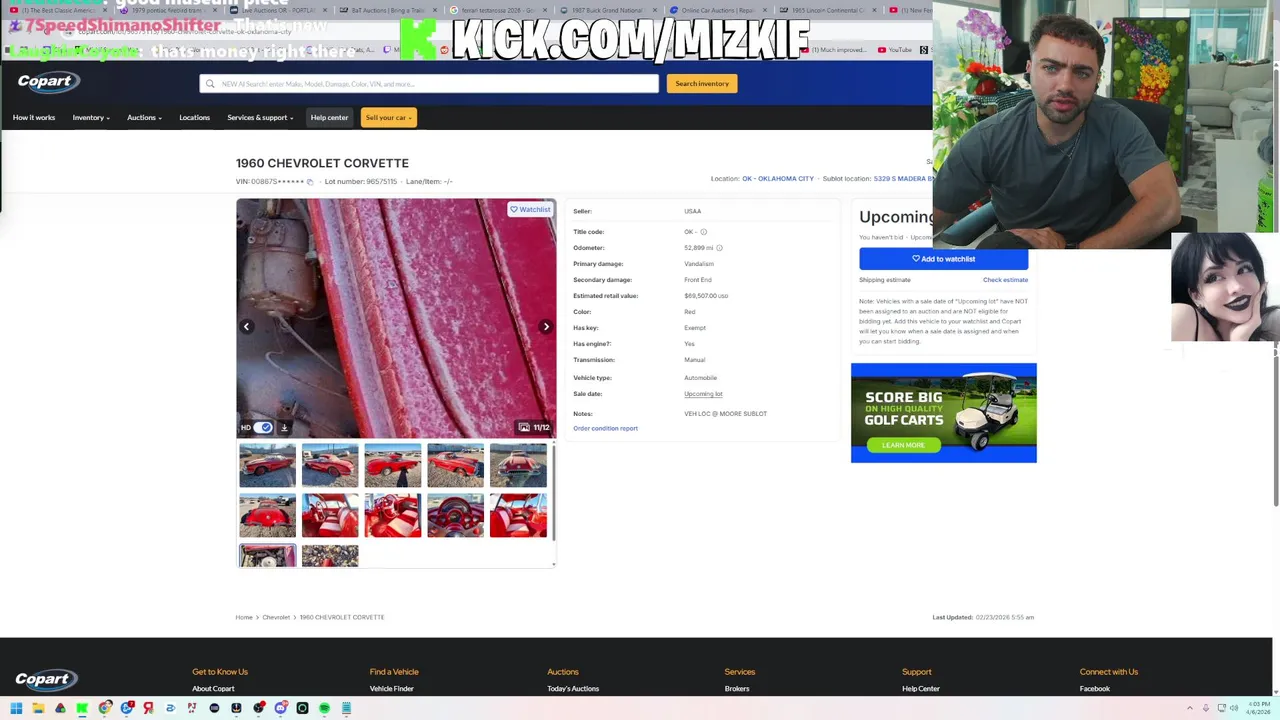Open the Locations menu item
The image size is (1280, 720).
tap(194, 118)
